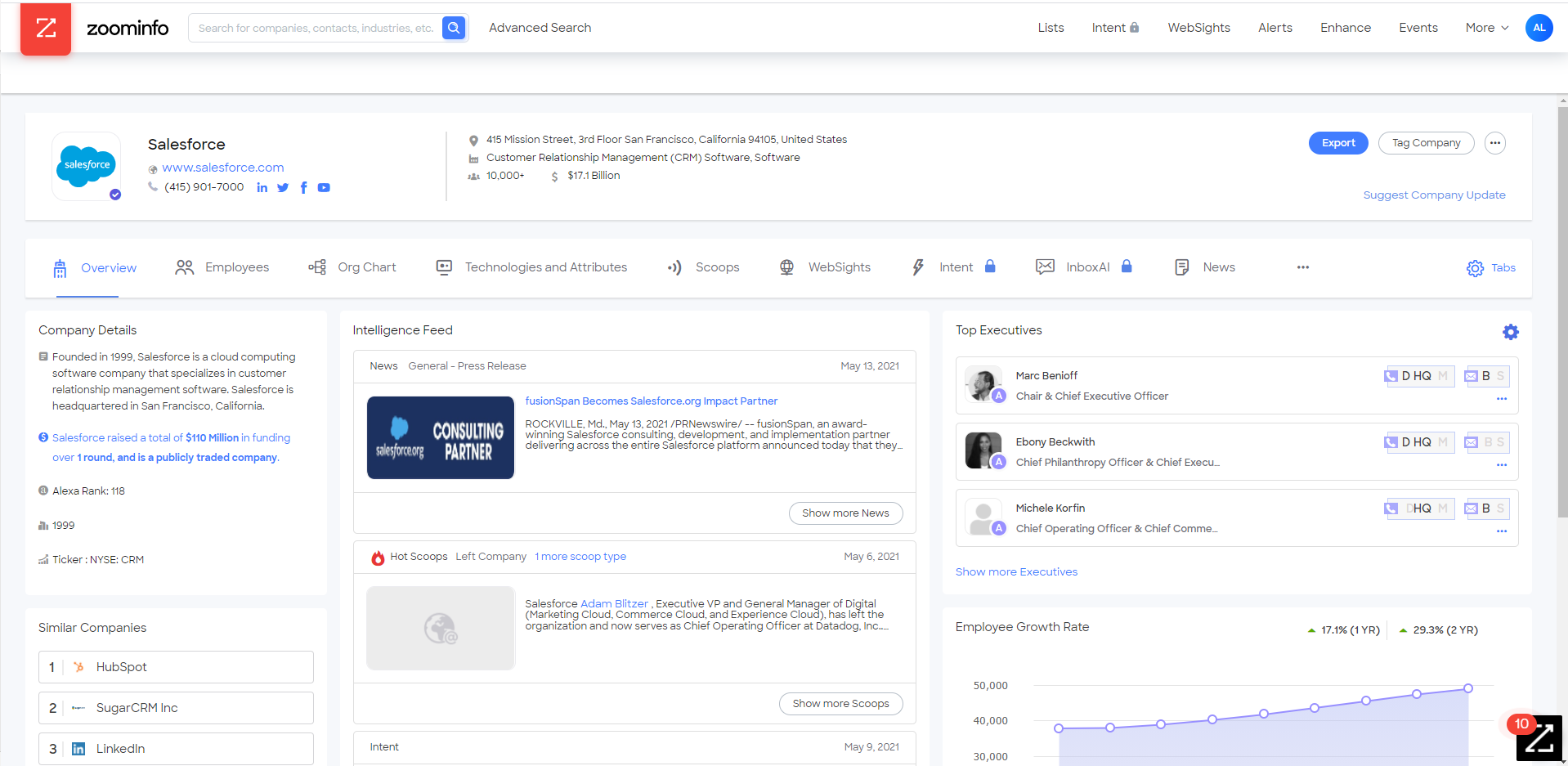The width and height of the screenshot is (1568, 766).
Task: Open Salesforce YouTube channel icon
Action: click(324, 187)
